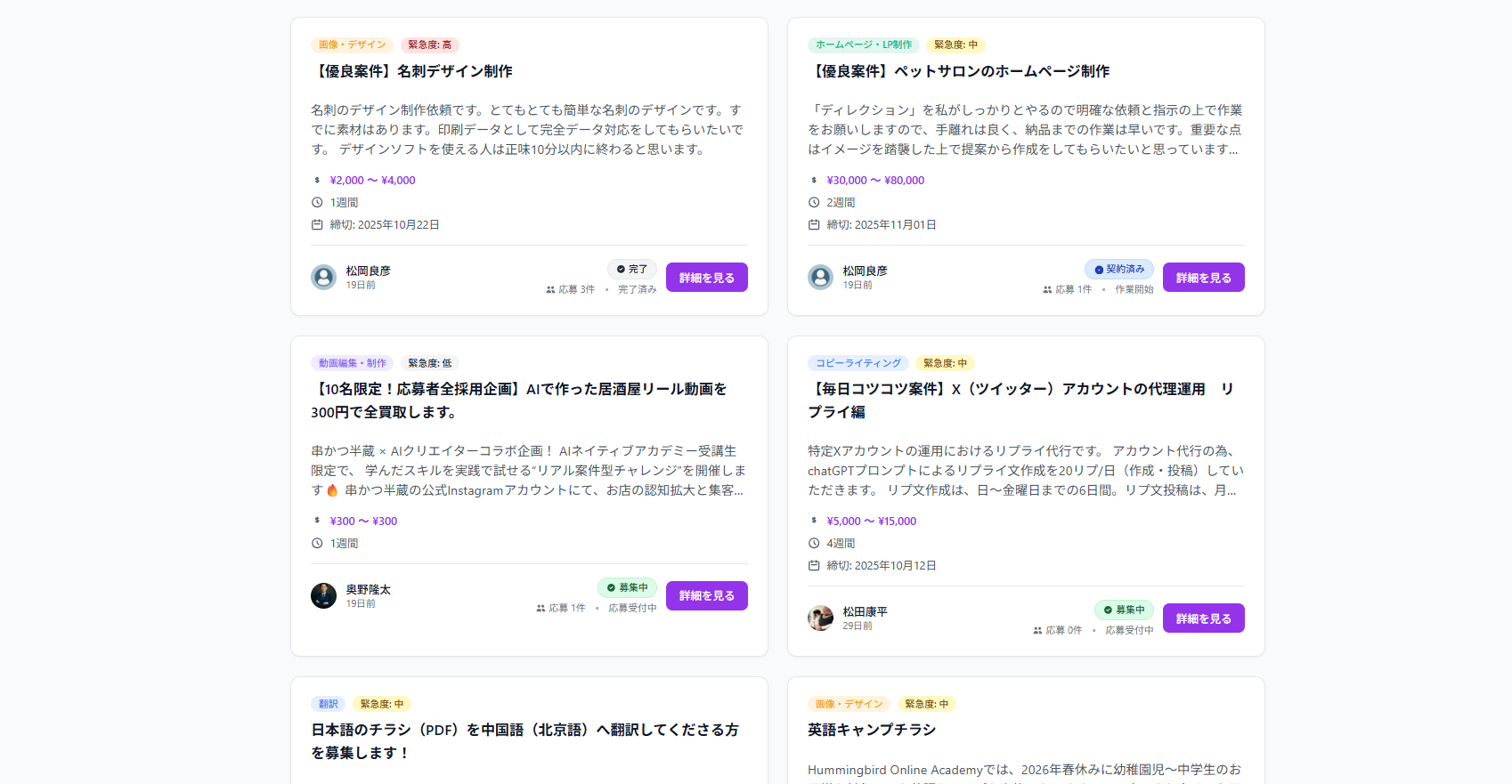Click 応募 1件 icon on ペットサロン card

1047,290
